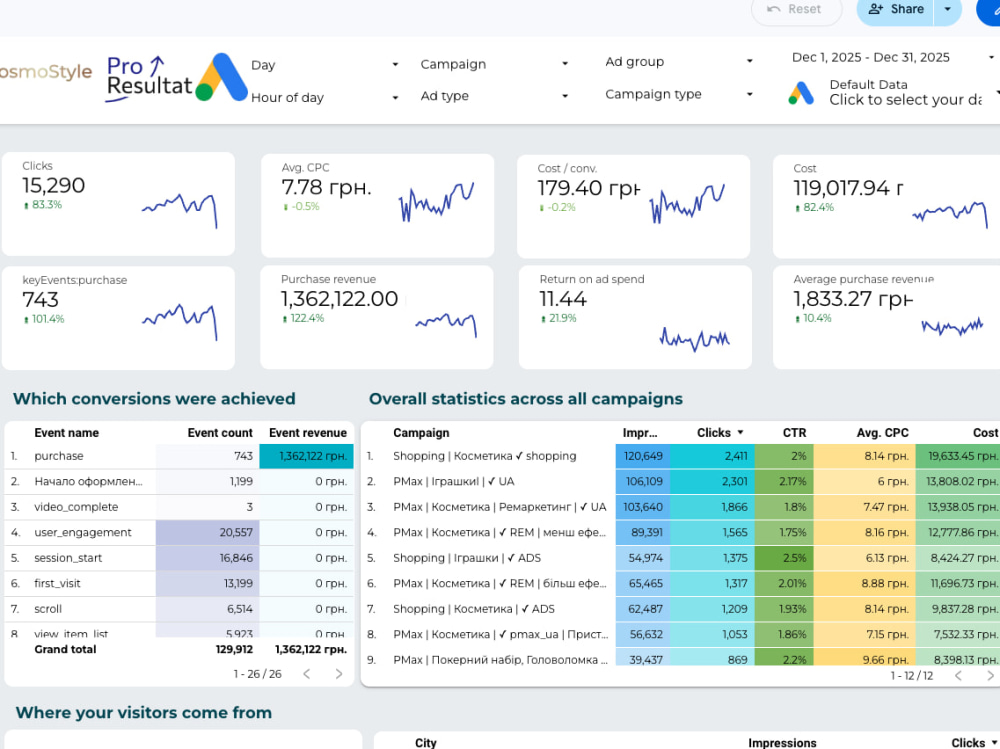Click the Google Ads logo in header
Screen dimensions: 1000x749
tap(221, 77)
